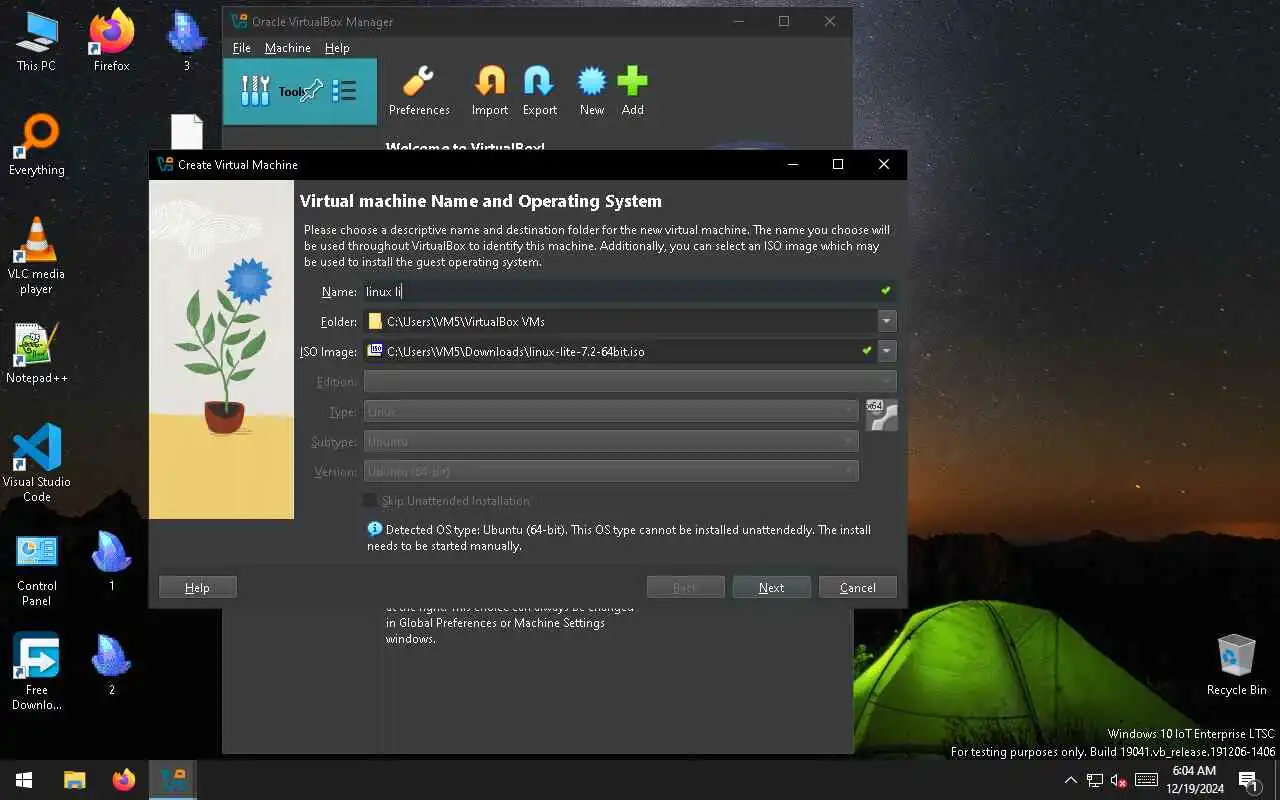Open the File menu
This screenshot has width=1280, height=800.
(241, 48)
